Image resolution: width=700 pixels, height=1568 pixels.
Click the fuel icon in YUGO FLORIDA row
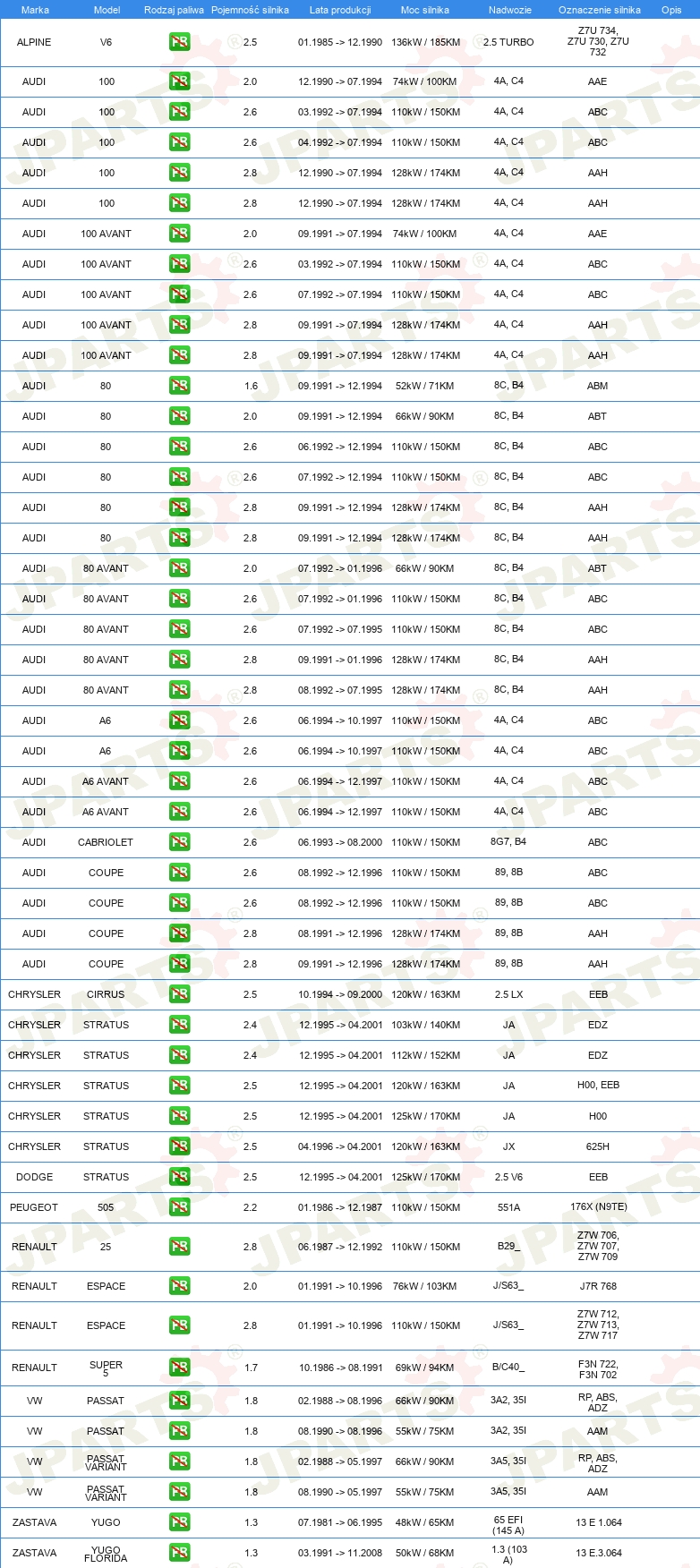click(x=180, y=1553)
